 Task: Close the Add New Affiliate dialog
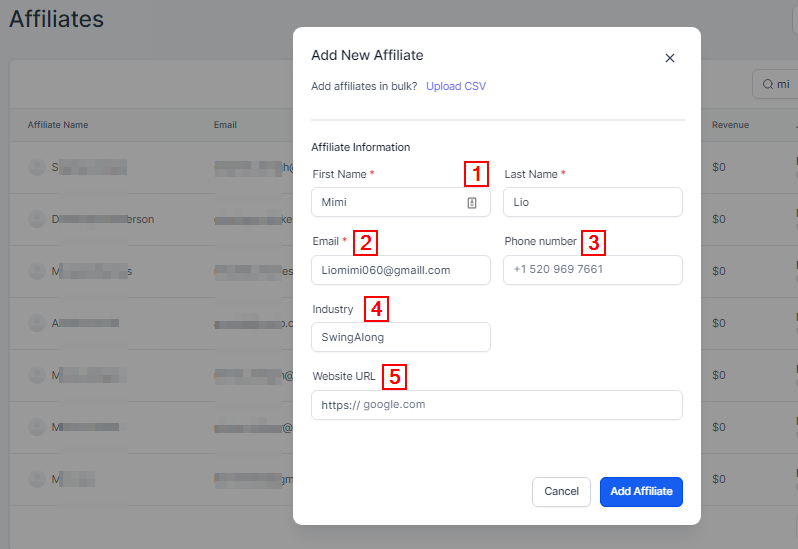coord(670,58)
